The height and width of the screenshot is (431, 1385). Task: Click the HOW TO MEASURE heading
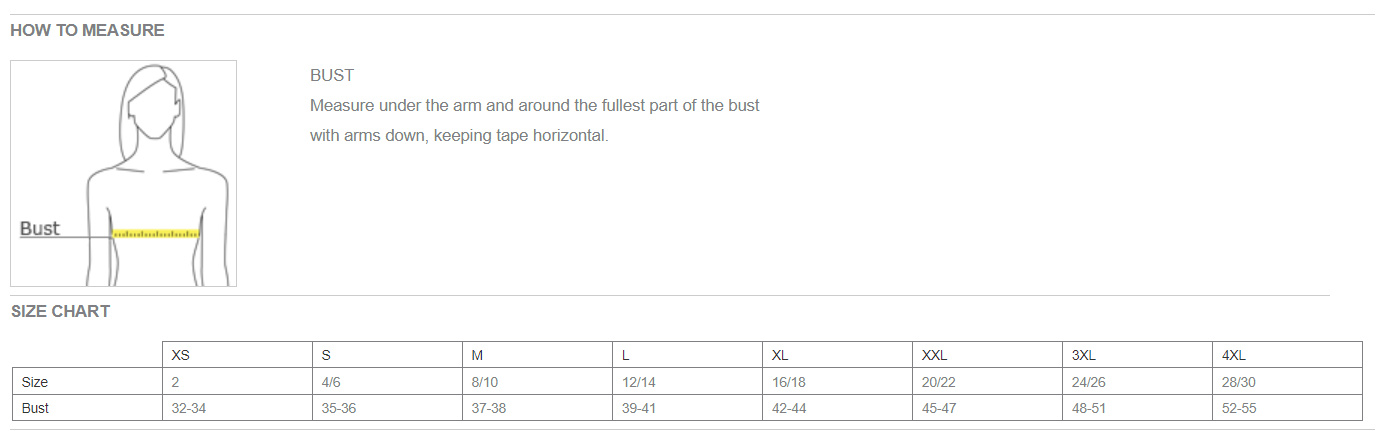[87, 30]
